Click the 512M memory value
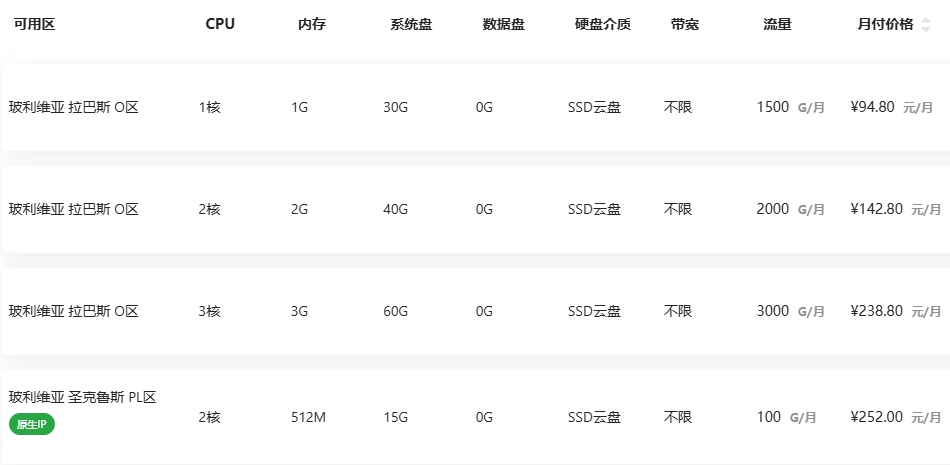Viewport: 950px width, 465px height. pos(309,417)
